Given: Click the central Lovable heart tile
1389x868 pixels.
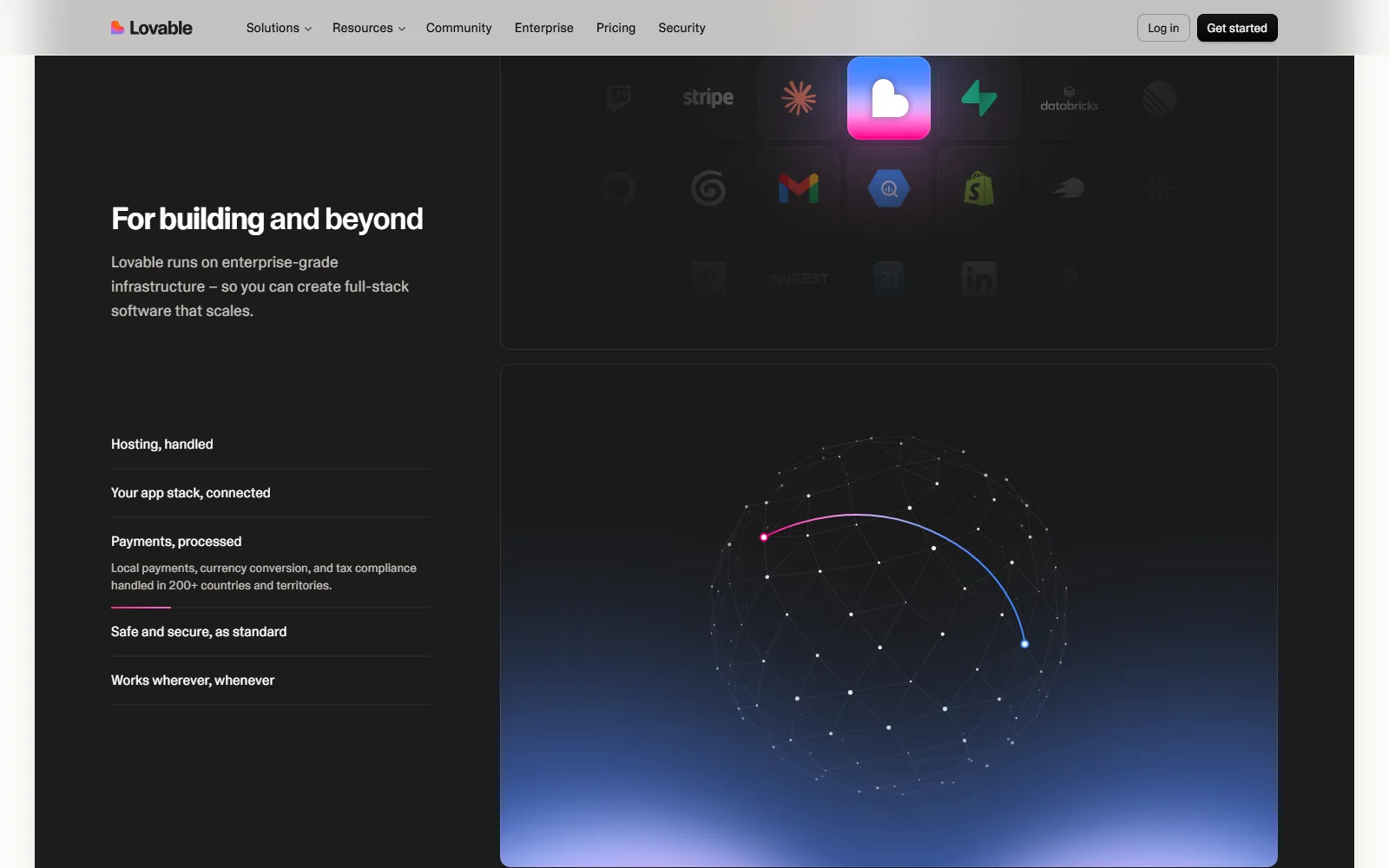Looking at the screenshot, I should pos(889,98).
